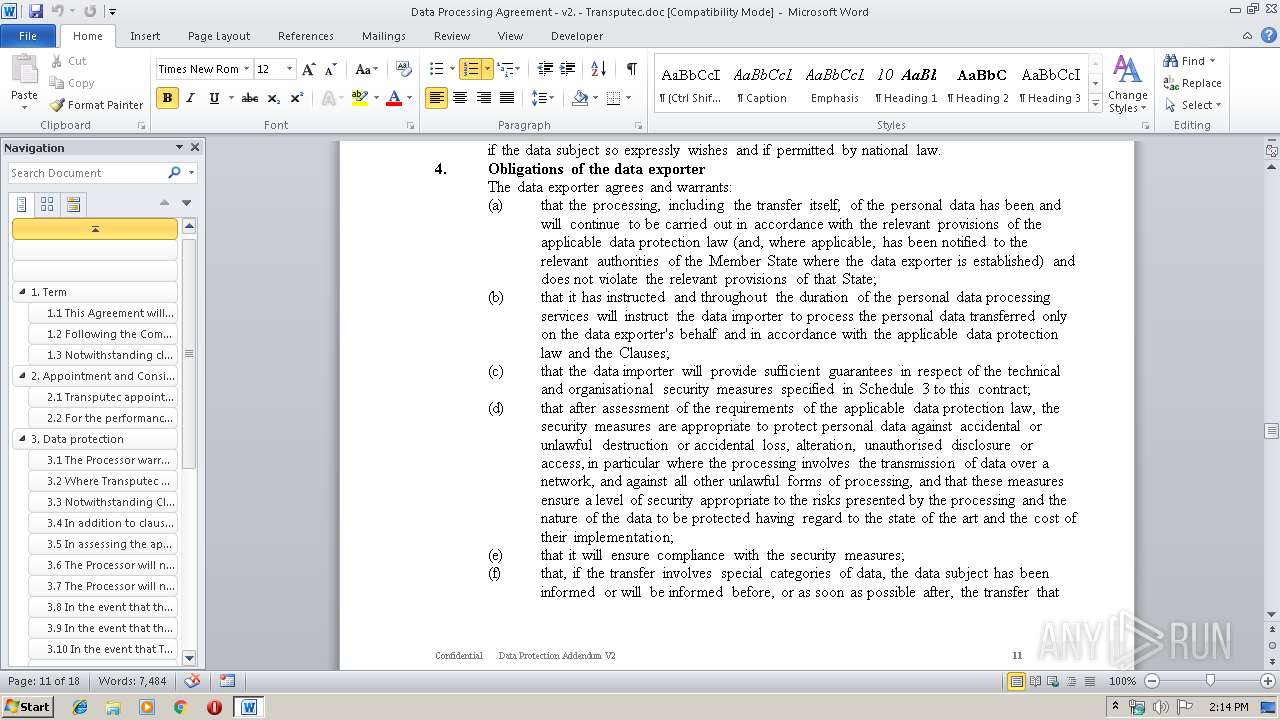
Task: Open File tab
Action: (28, 36)
